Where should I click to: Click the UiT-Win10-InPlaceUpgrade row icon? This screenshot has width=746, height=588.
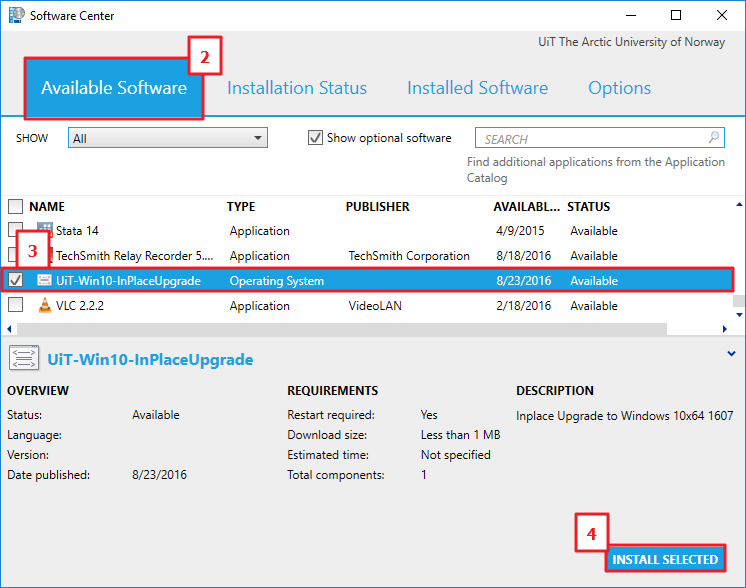tap(44, 281)
